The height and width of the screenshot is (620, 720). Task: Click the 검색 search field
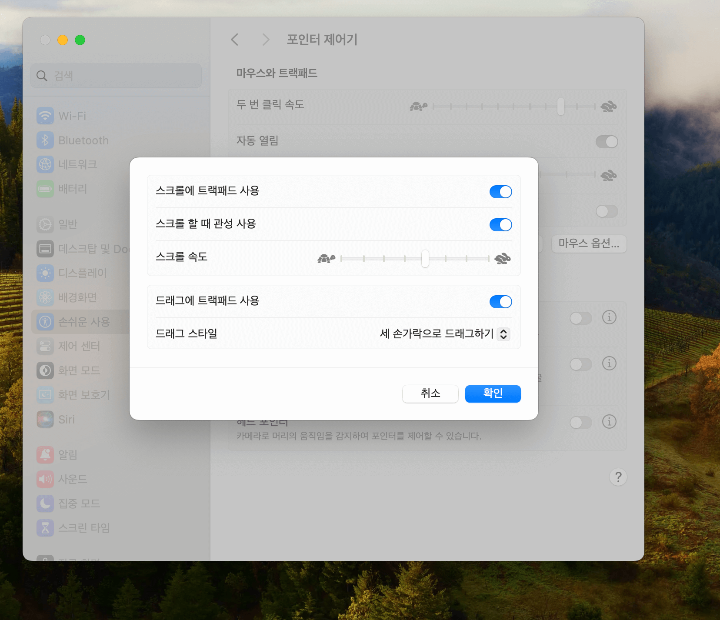tap(116, 76)
